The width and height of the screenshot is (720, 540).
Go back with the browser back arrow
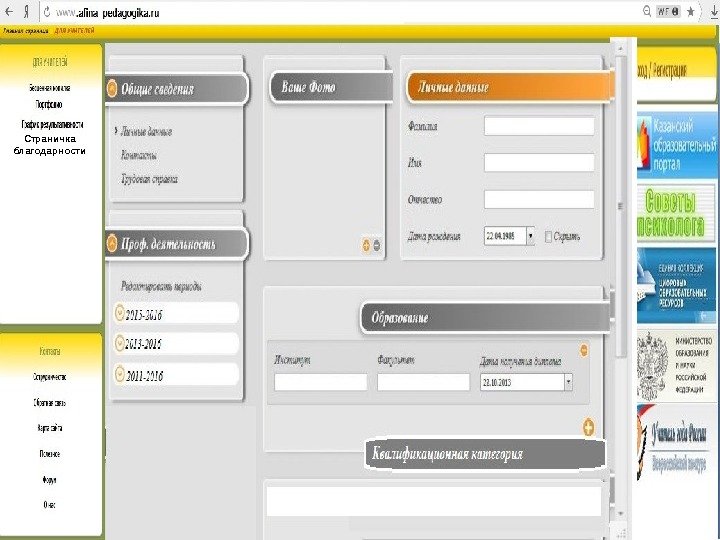[x=9, y=12]
